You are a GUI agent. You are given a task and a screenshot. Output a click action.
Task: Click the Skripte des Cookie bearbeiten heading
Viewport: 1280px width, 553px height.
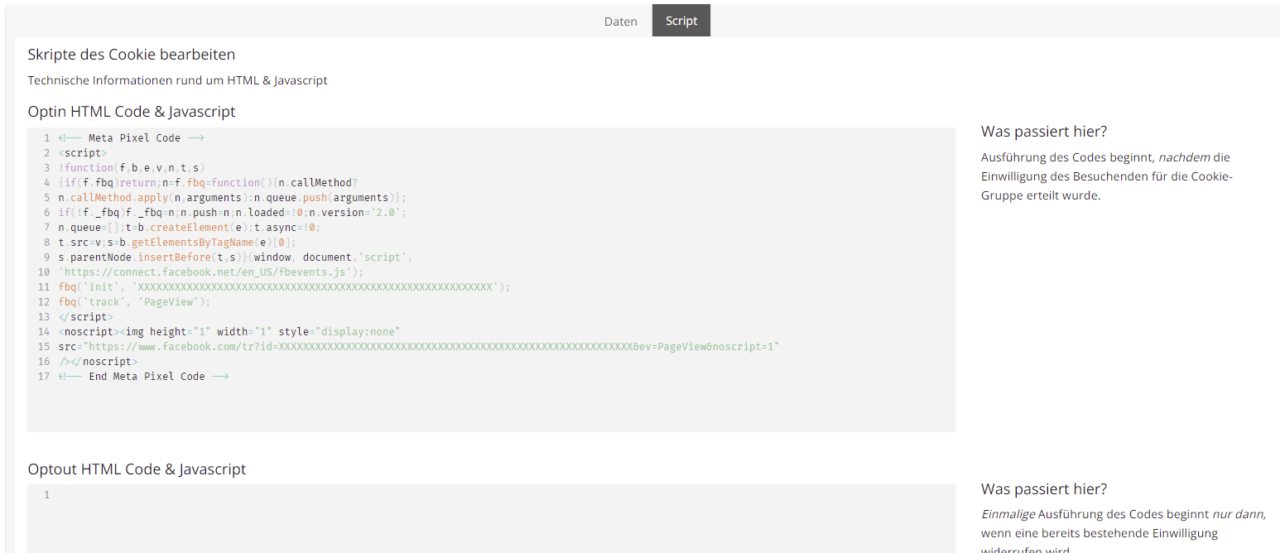[x=131, y=54]
